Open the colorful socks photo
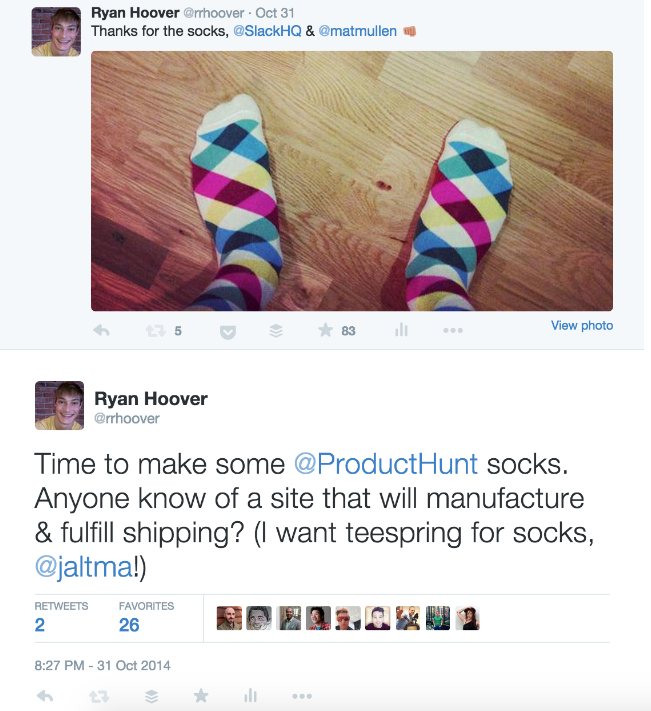Screen dimensions: 651x711 (x=352, y=181)
